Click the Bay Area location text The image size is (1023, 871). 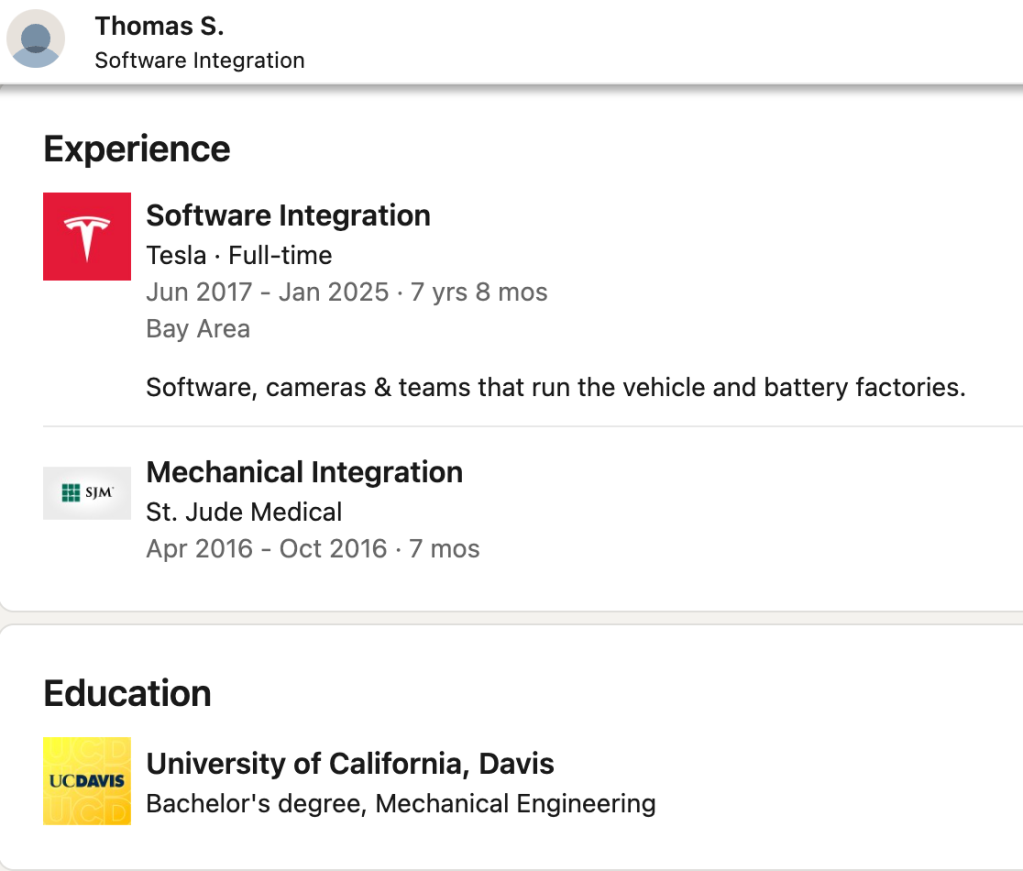(x=198, y=329)
